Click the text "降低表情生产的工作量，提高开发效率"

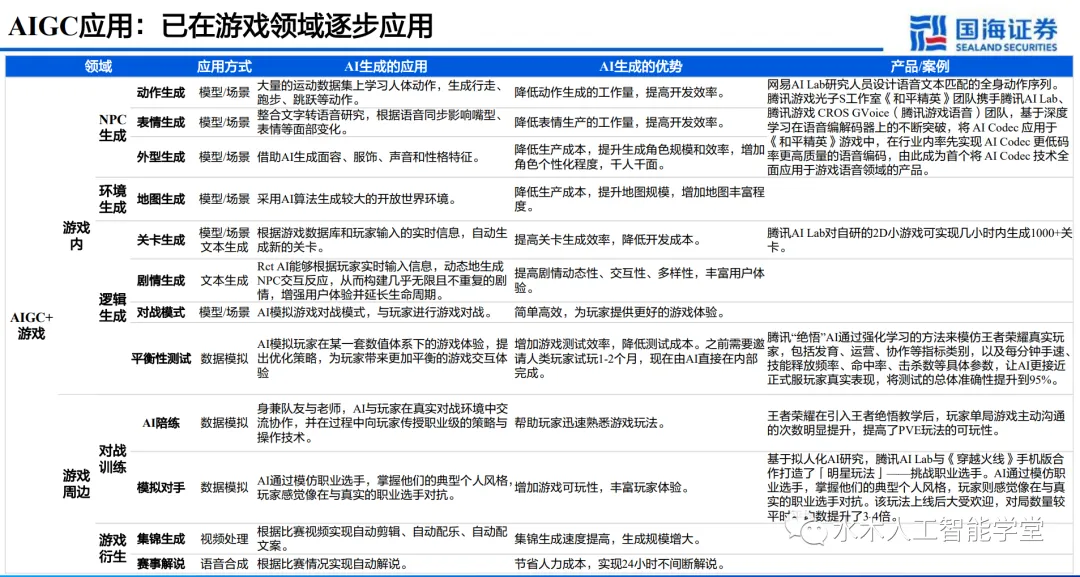coord(620,123)
